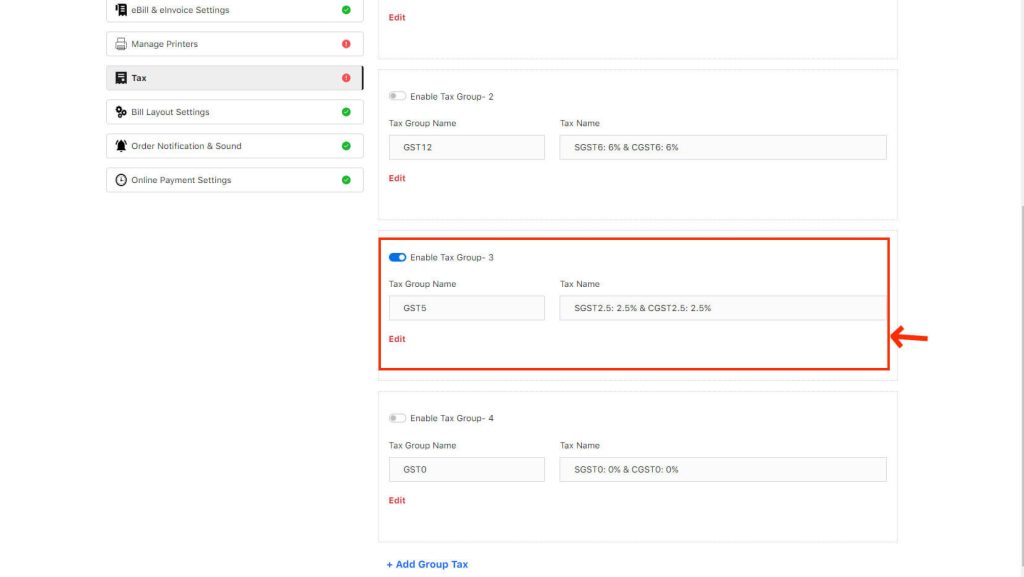Click the eBill & eInvoice Settings receipt icon
The height and width of the screenshot is (577, 1024).
(x=121, y=10)
